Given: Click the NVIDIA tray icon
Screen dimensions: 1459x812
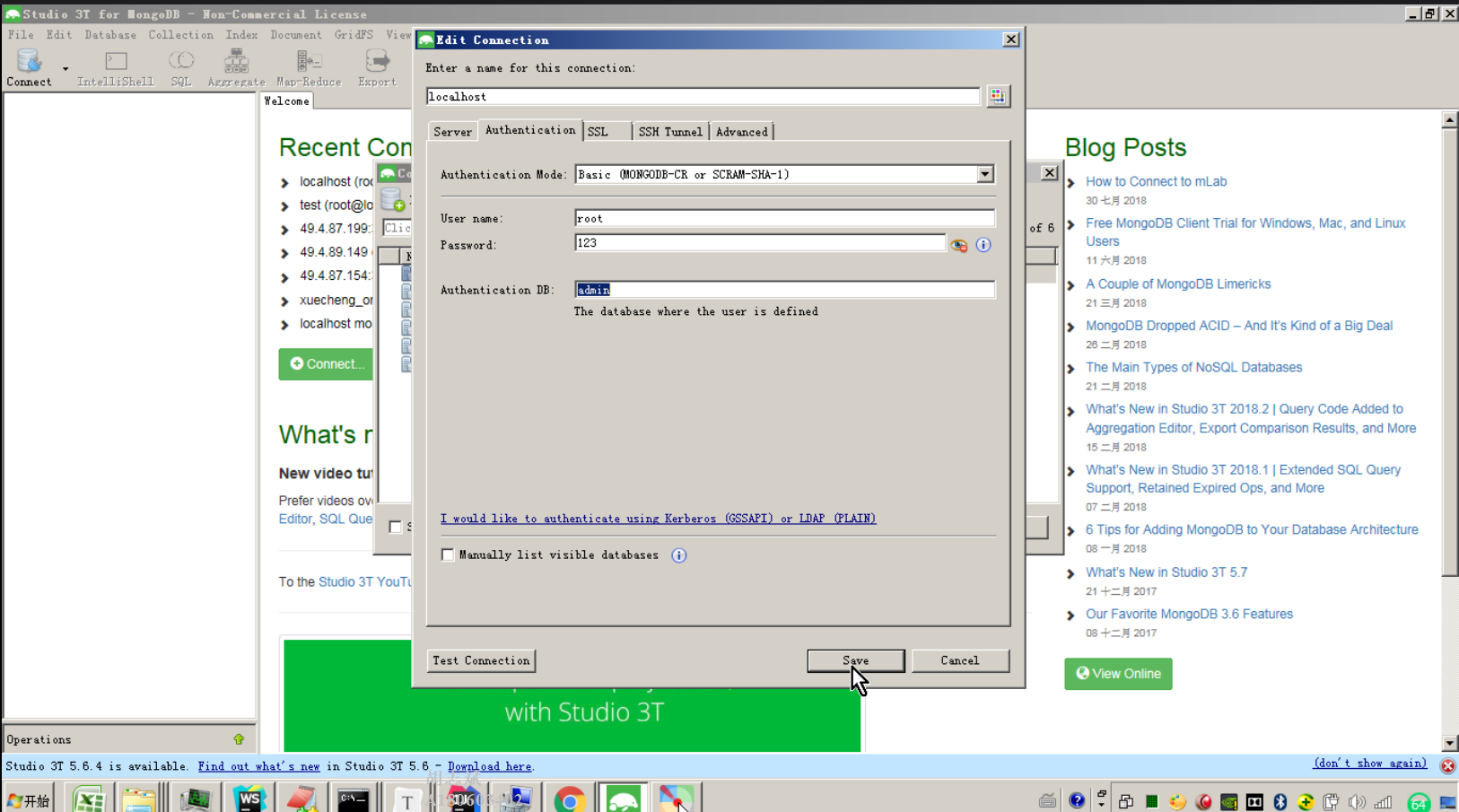Looking at the screenshot, I should pos(1229,801).
